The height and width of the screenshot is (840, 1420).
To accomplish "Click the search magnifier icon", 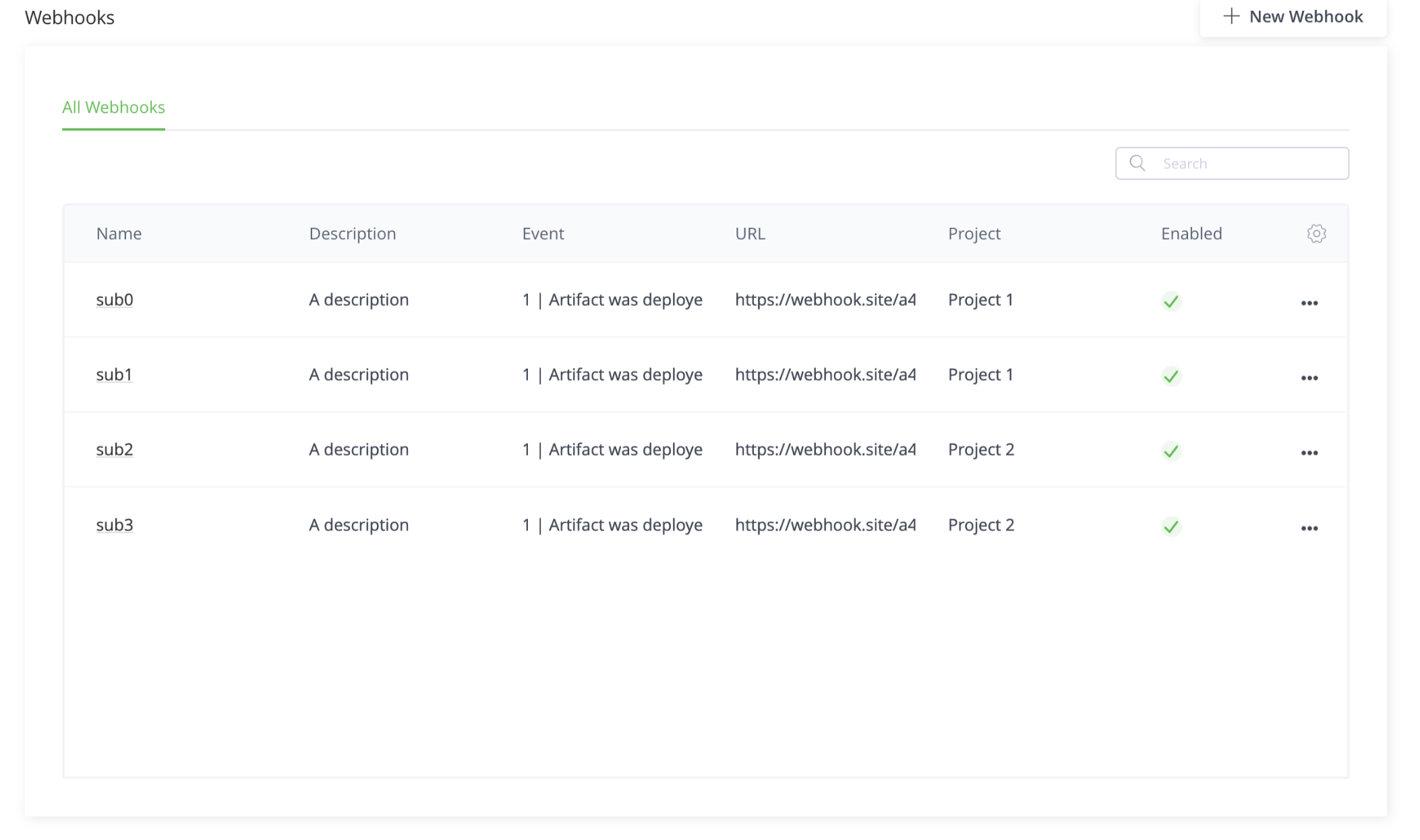I will [1137, 163].
